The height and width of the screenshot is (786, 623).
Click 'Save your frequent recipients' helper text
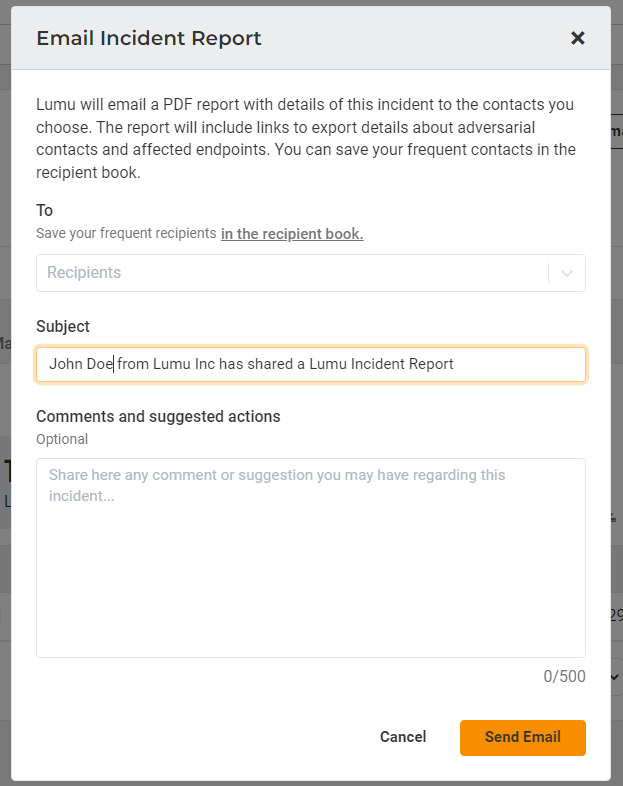pos(126,234)
